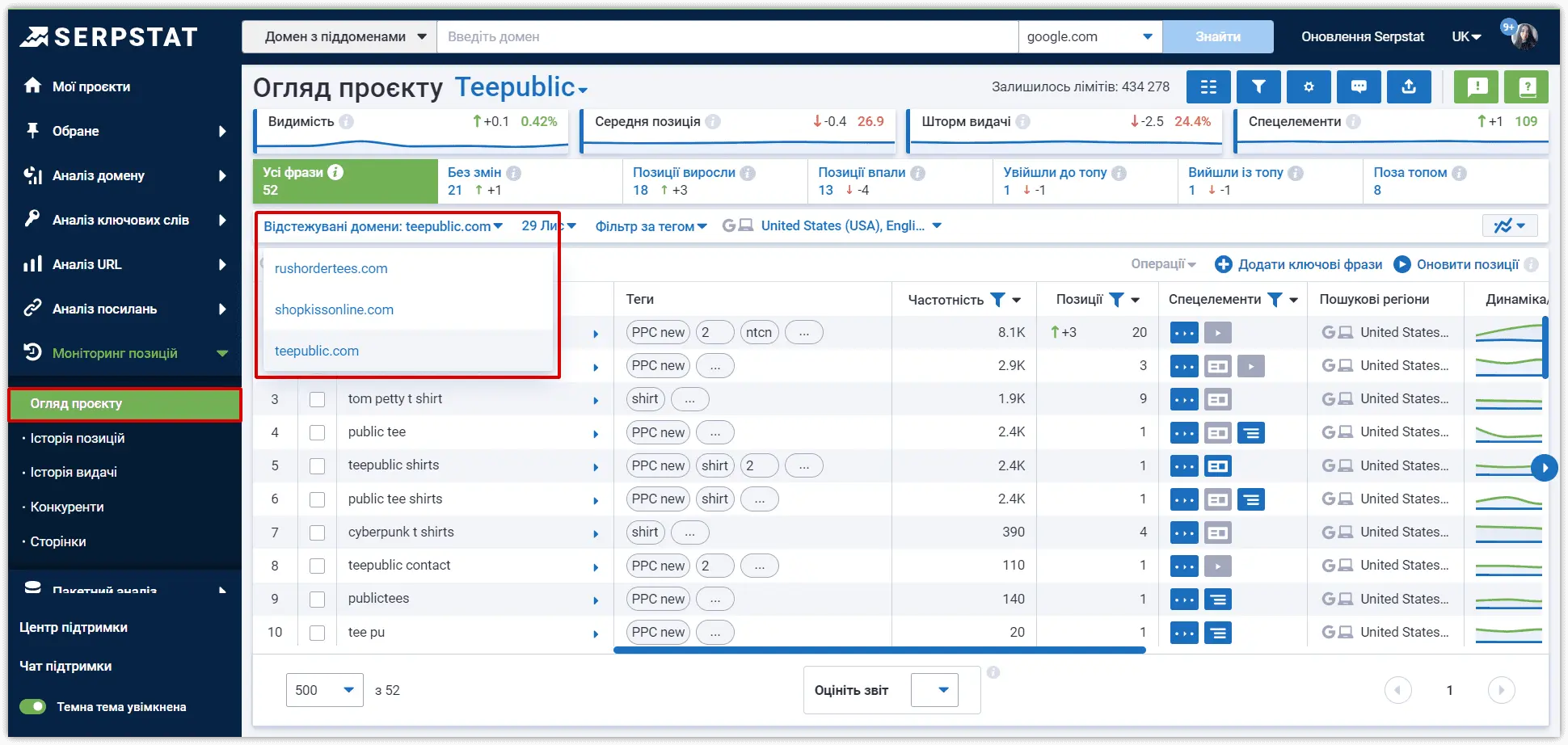Check the box for 'public tee' row

318,432
